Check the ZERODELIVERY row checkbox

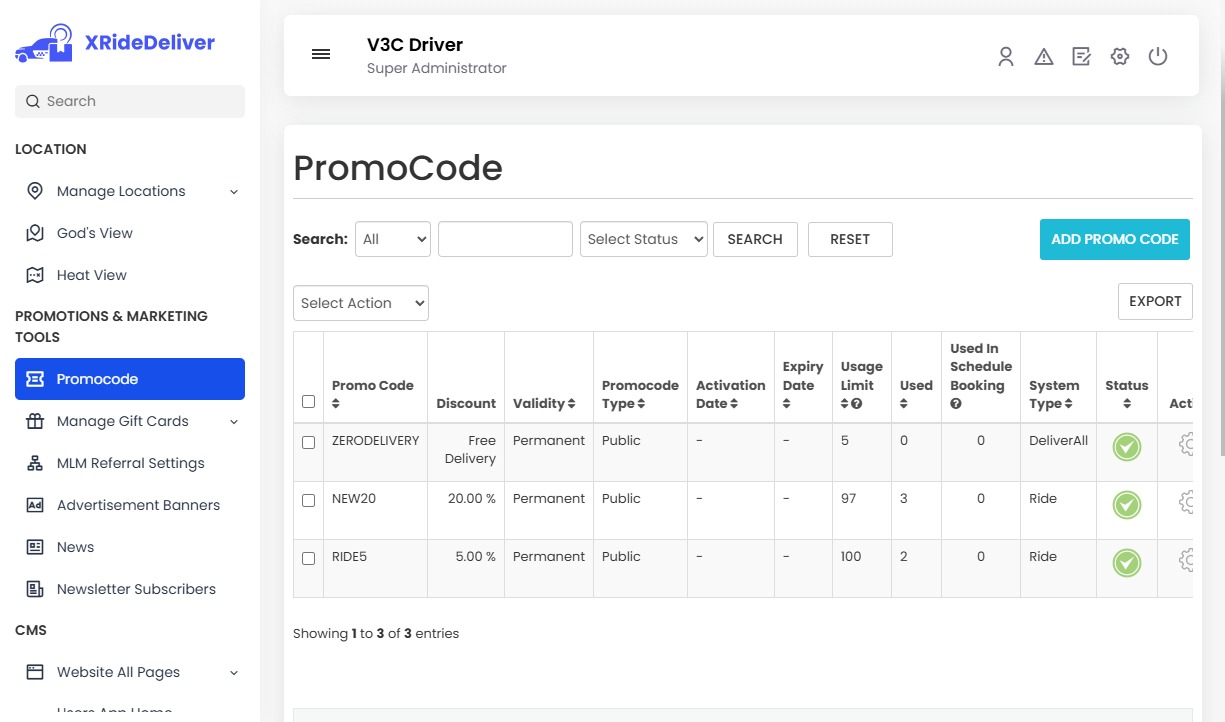[x=308, y=442]
